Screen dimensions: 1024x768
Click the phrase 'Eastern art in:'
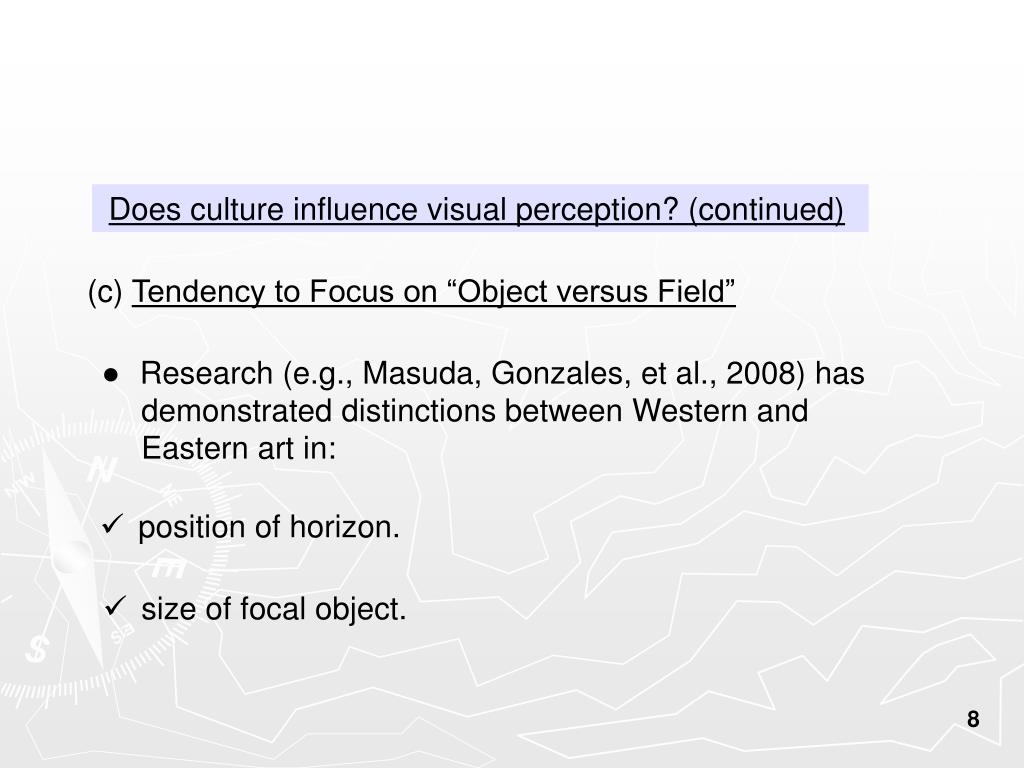point(238,449)
